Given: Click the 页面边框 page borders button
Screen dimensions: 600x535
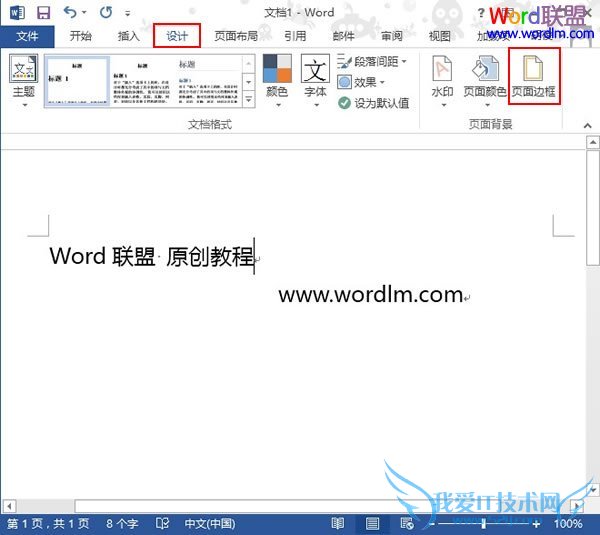Looking at the screenshot, I should click(534, 76).
